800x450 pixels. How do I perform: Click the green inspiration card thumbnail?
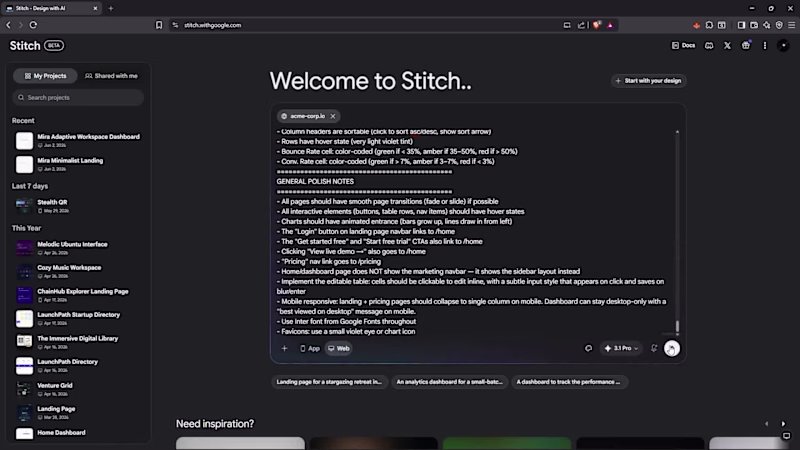[x=507, y=443]
